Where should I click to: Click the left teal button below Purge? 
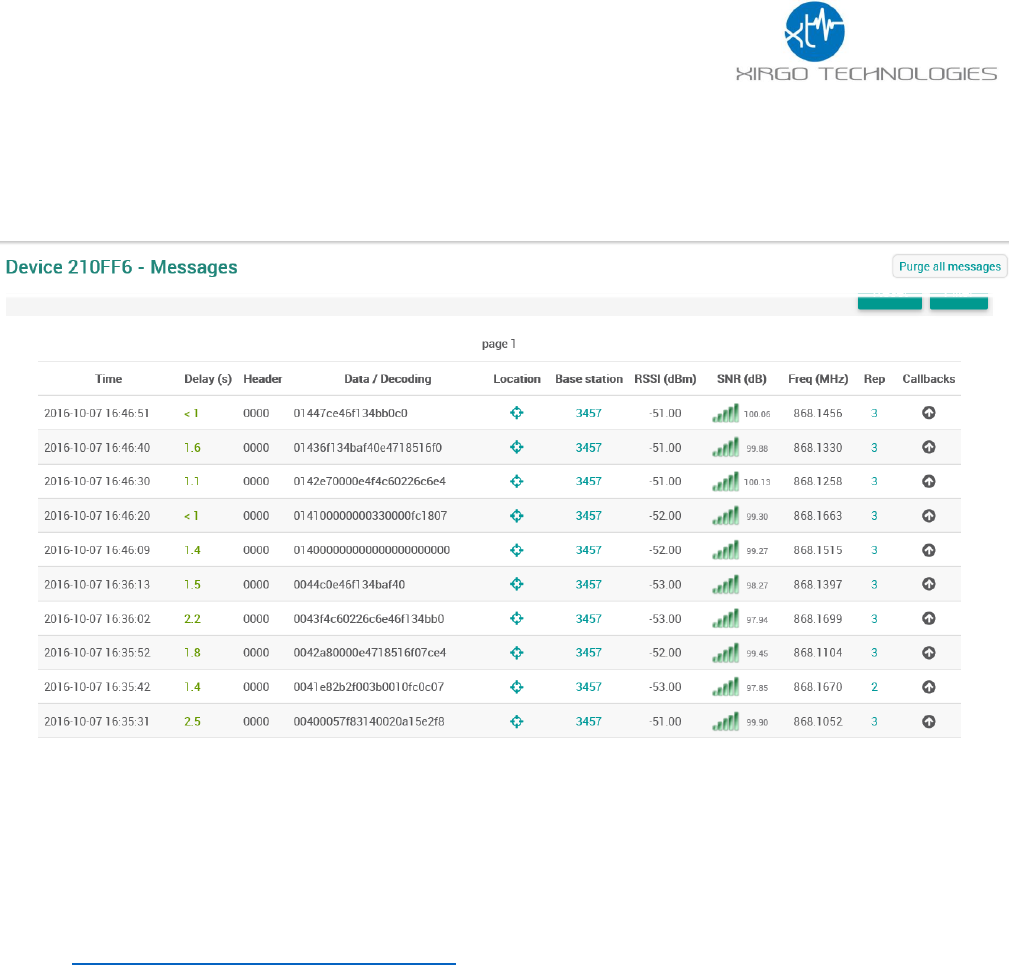(889, 302)
